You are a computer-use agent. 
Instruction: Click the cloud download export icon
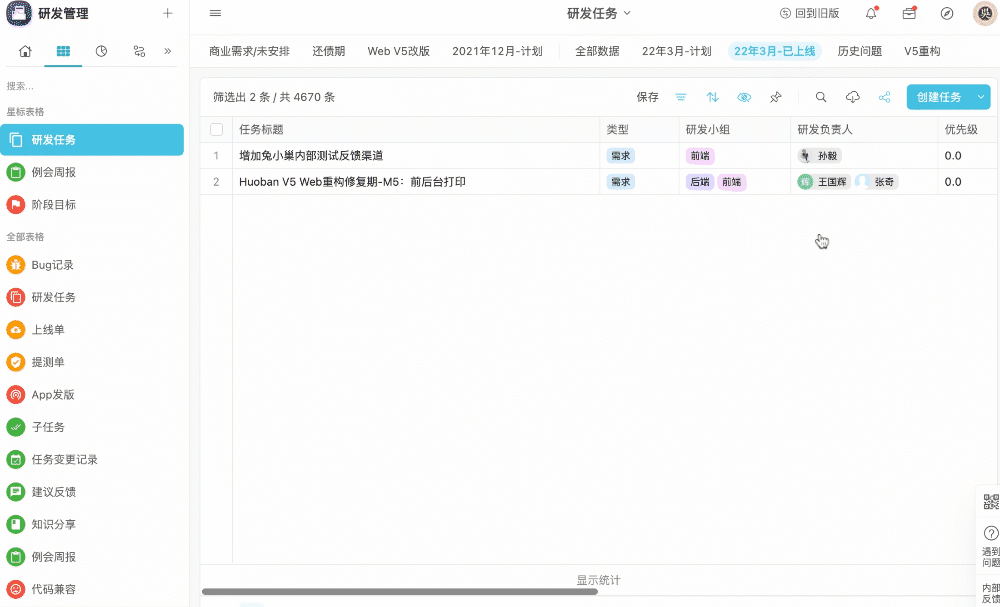point(853,97)
